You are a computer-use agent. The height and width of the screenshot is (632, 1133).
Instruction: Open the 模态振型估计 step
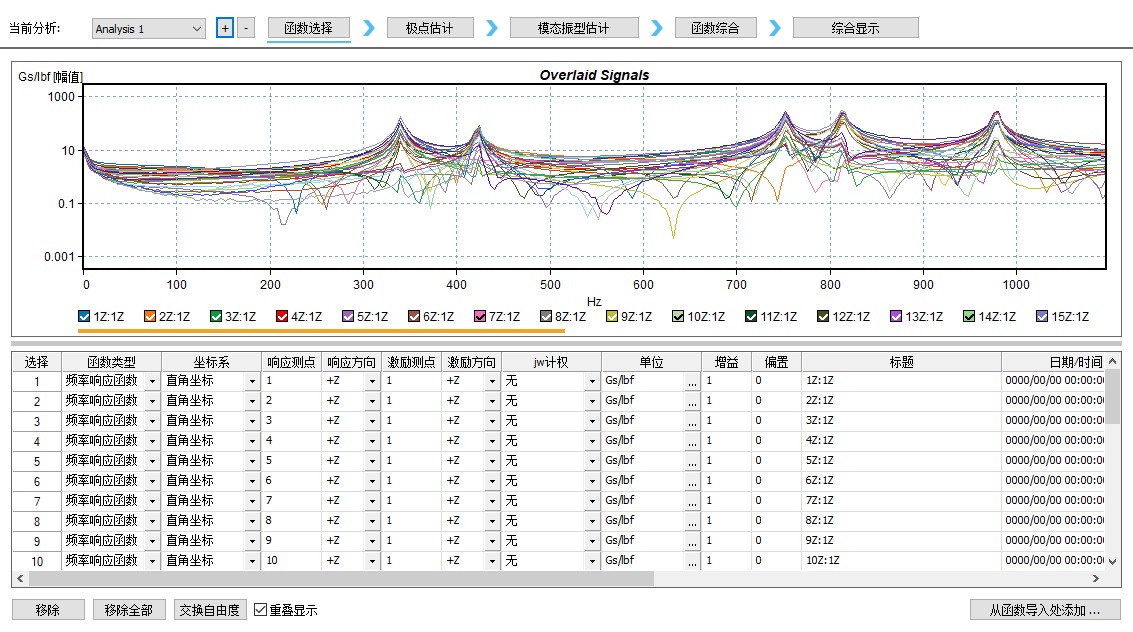[574, 28]
